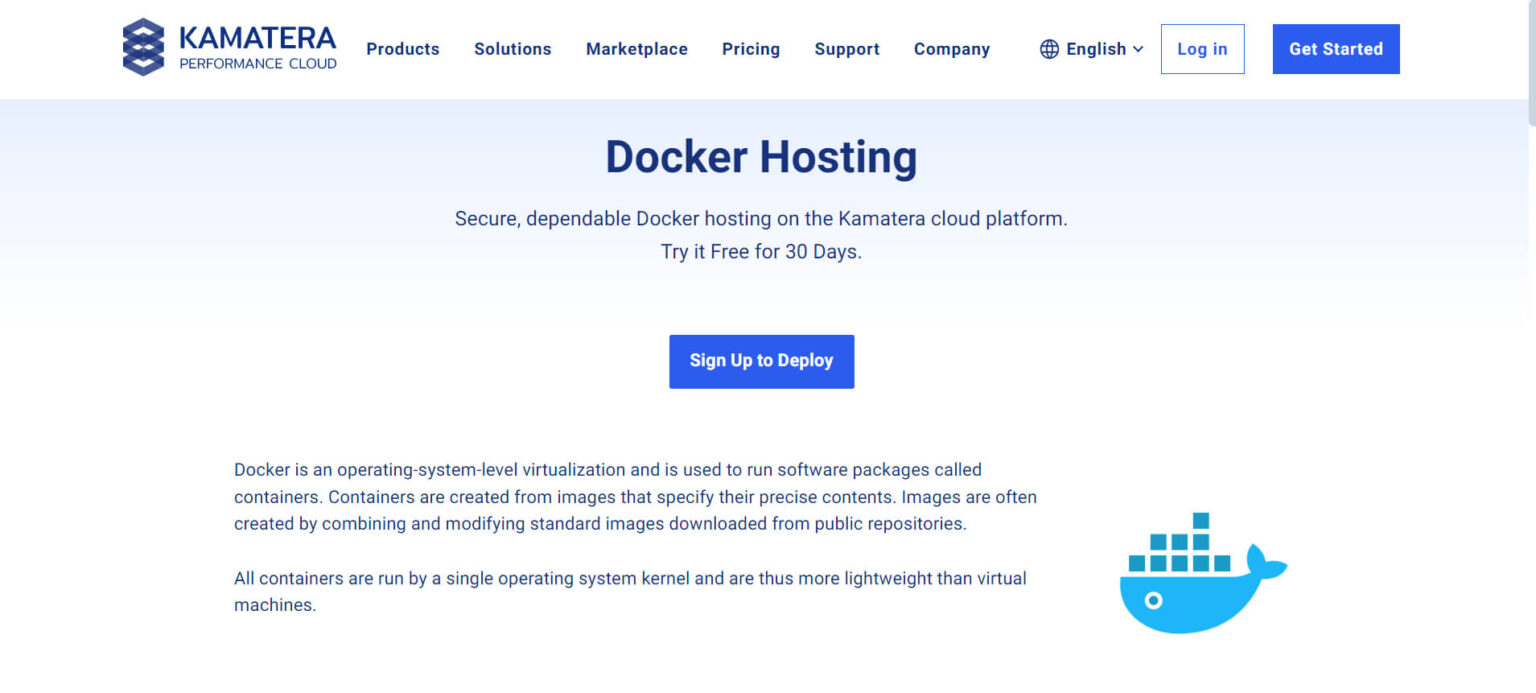Click the Log in button

[1202, 49]
